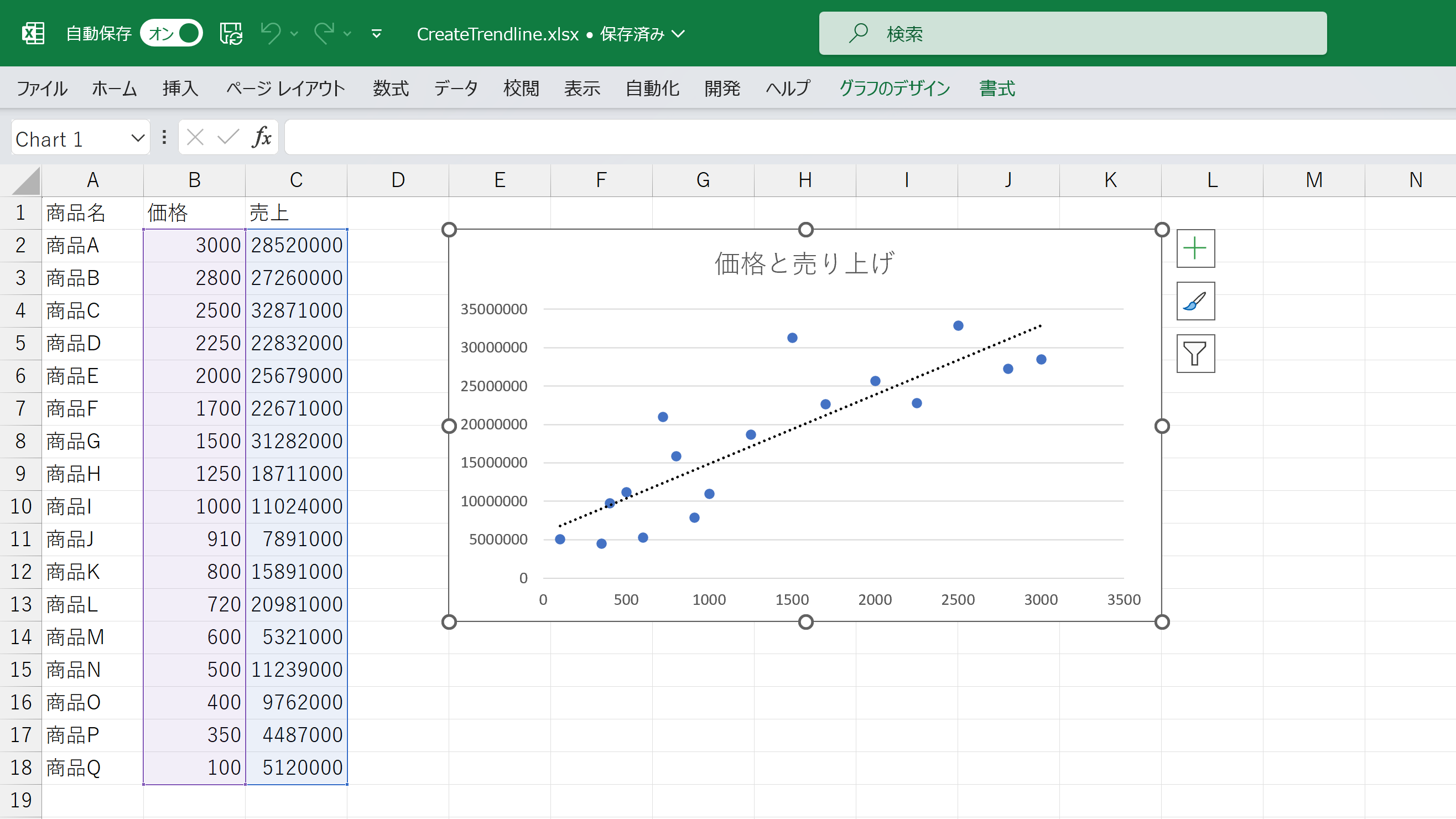The image size is (1456, 819).
Task: Click cell B1 header 価格
Action: (x=194, y=213)
